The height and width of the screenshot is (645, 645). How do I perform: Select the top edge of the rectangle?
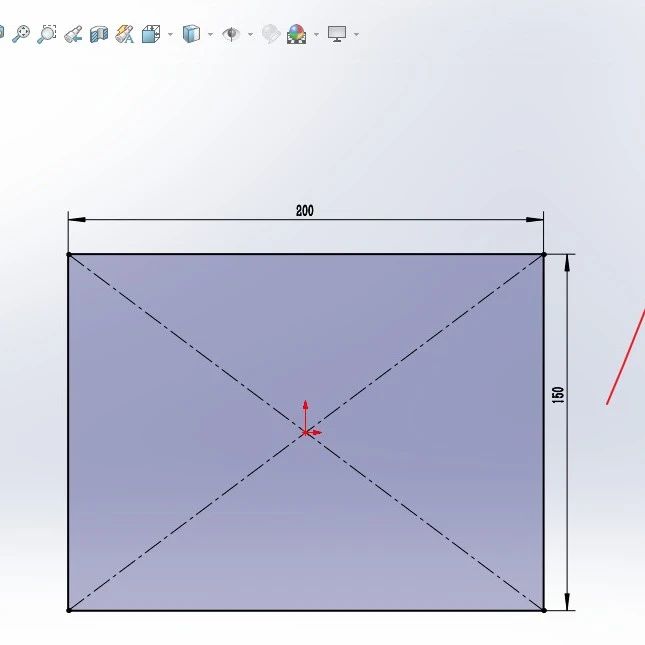click(306, 254)
